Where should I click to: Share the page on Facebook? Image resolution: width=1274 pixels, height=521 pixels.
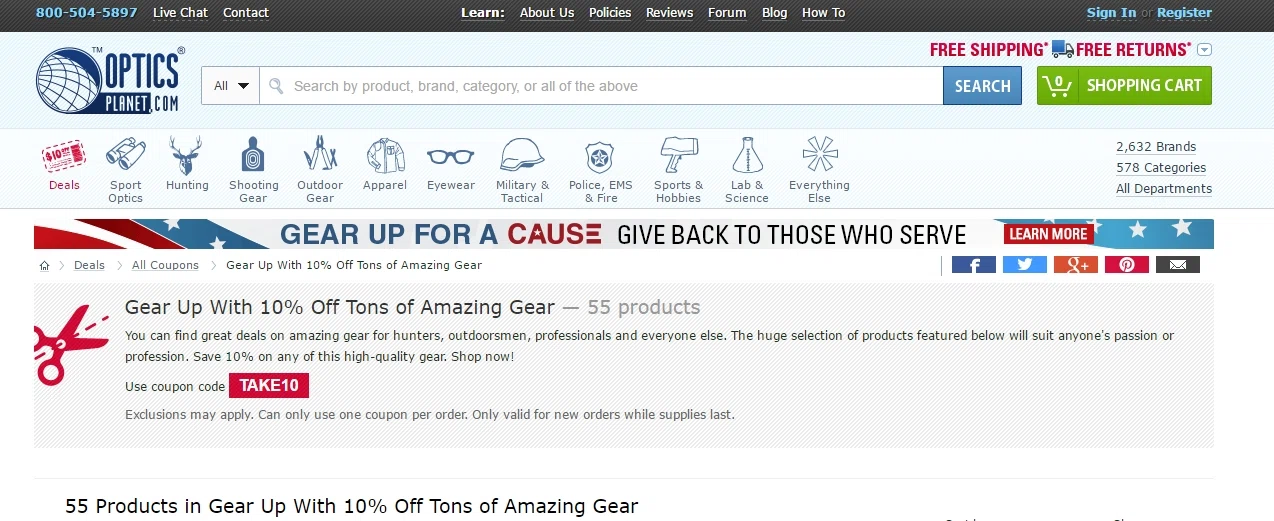click(x=973, y=264)
